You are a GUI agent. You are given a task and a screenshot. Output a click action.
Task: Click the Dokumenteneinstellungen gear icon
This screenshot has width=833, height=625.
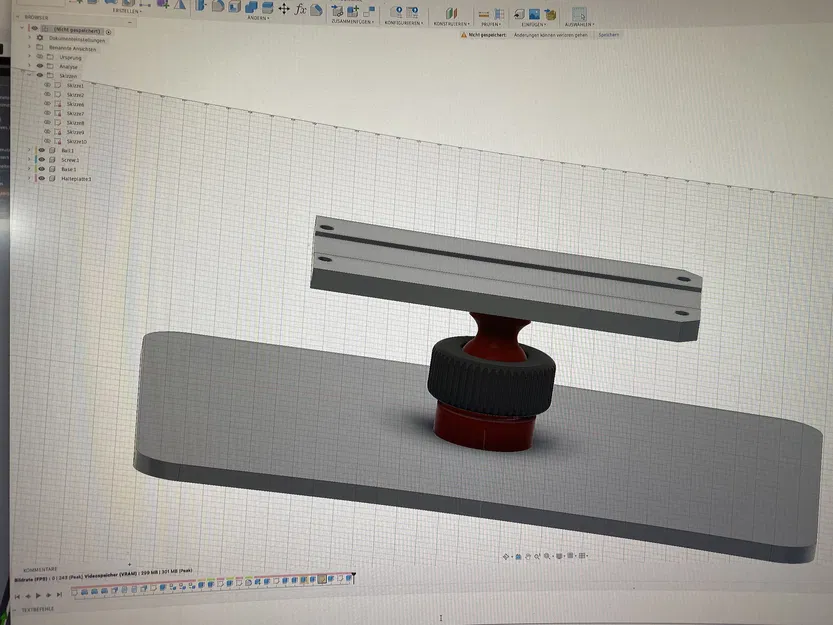click(x=38, y=39)
